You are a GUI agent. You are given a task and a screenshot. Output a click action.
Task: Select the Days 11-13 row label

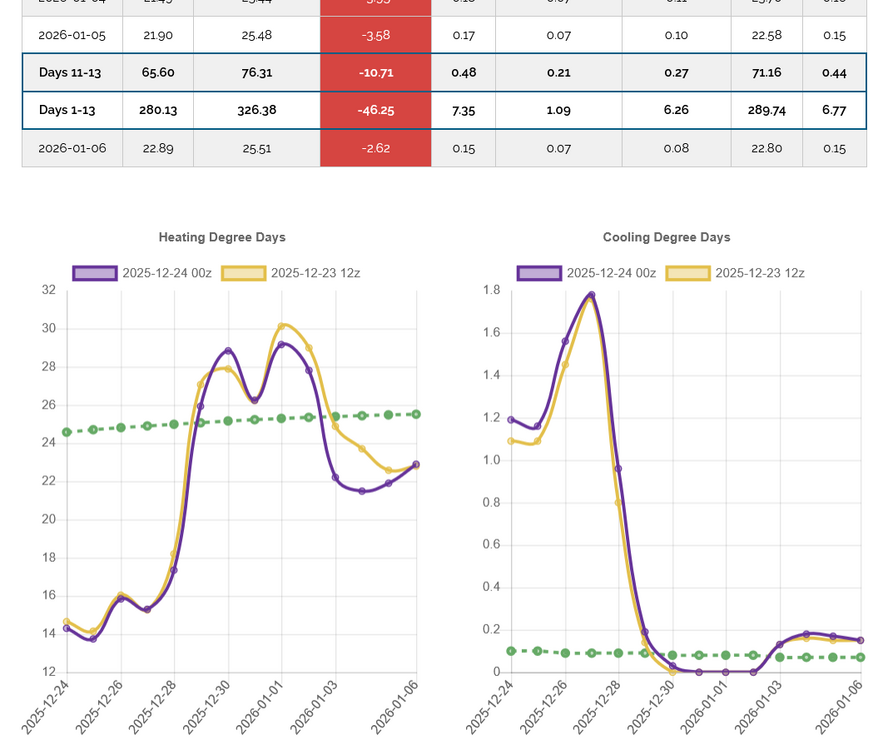[x=70, y=73]
